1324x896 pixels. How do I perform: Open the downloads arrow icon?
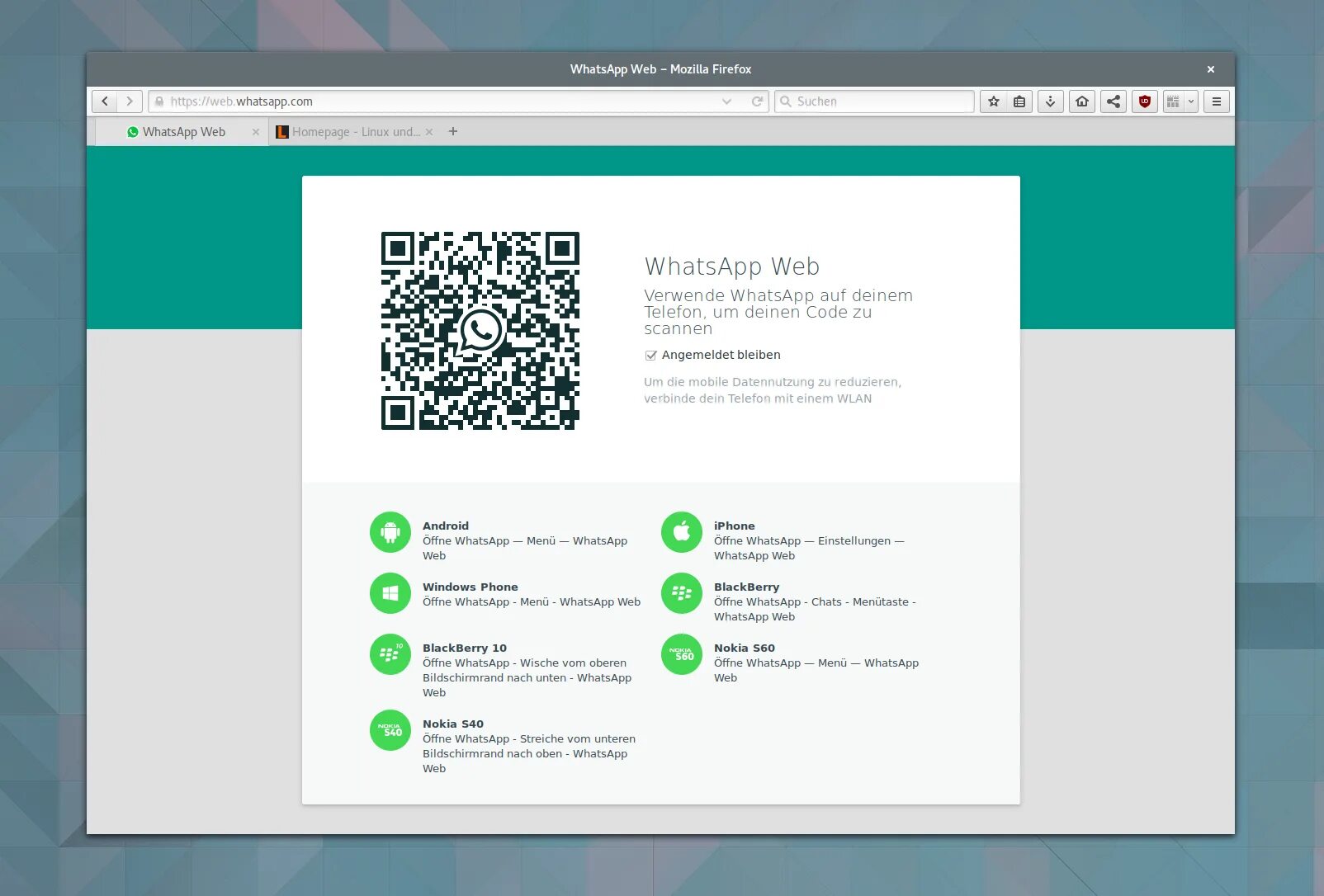(x=1050, y=101)
